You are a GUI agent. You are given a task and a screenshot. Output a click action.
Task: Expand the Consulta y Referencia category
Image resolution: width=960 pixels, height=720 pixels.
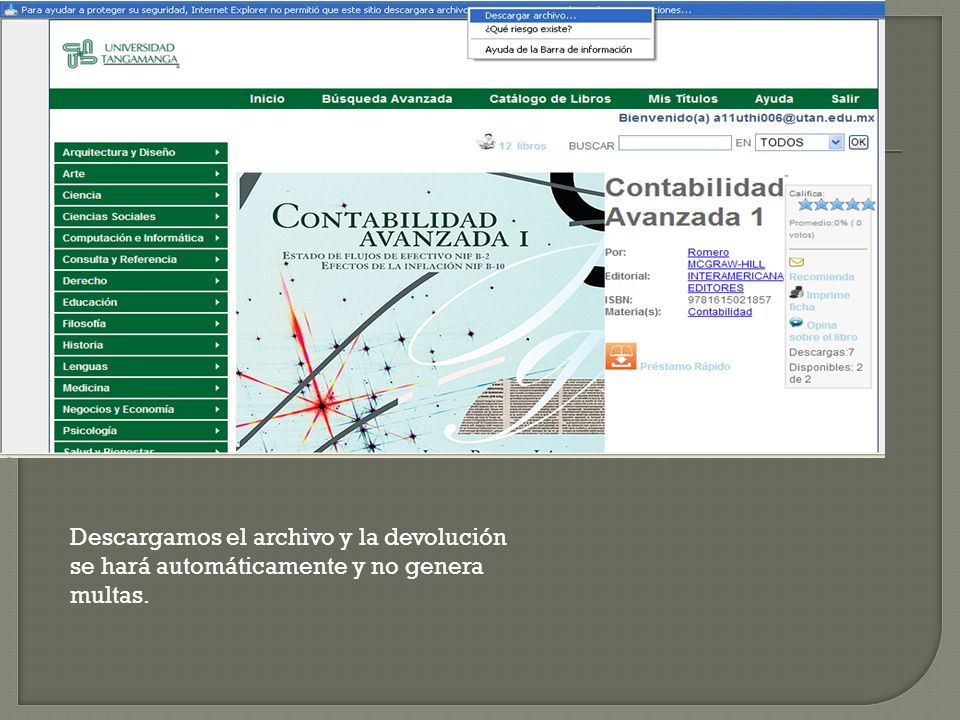click(141, 260)
